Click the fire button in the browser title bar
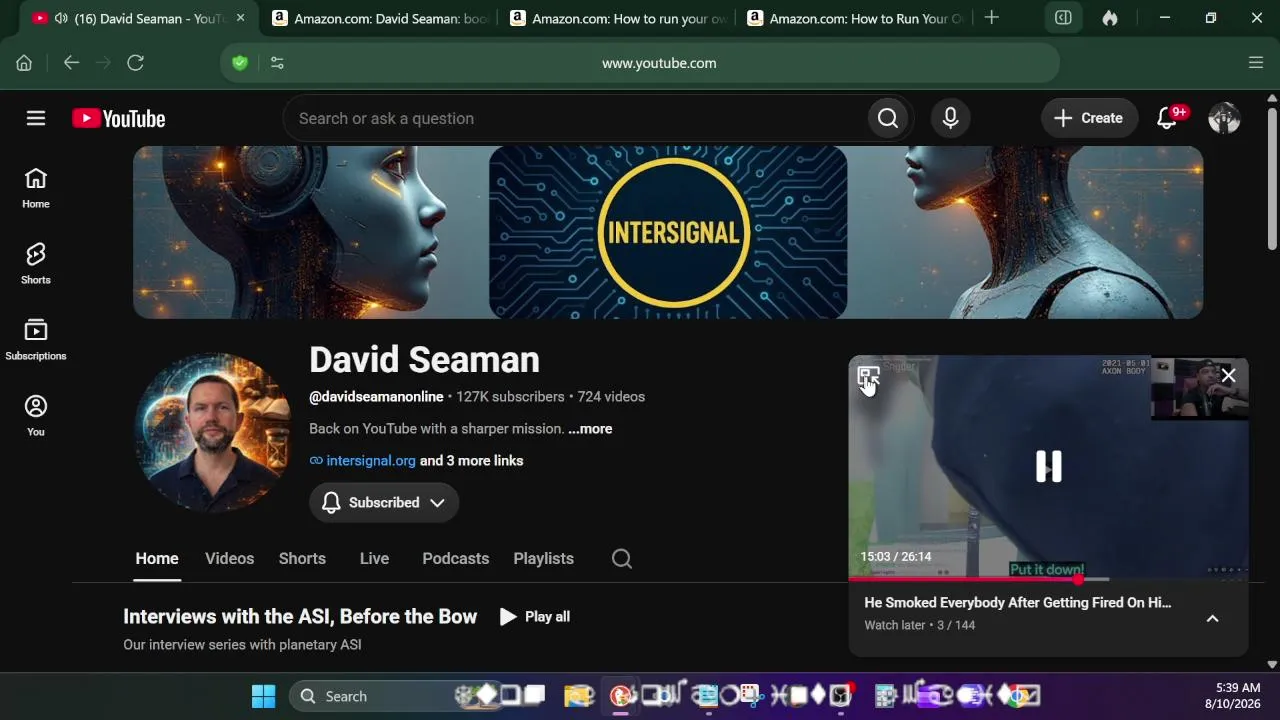 click(1110, 18)
